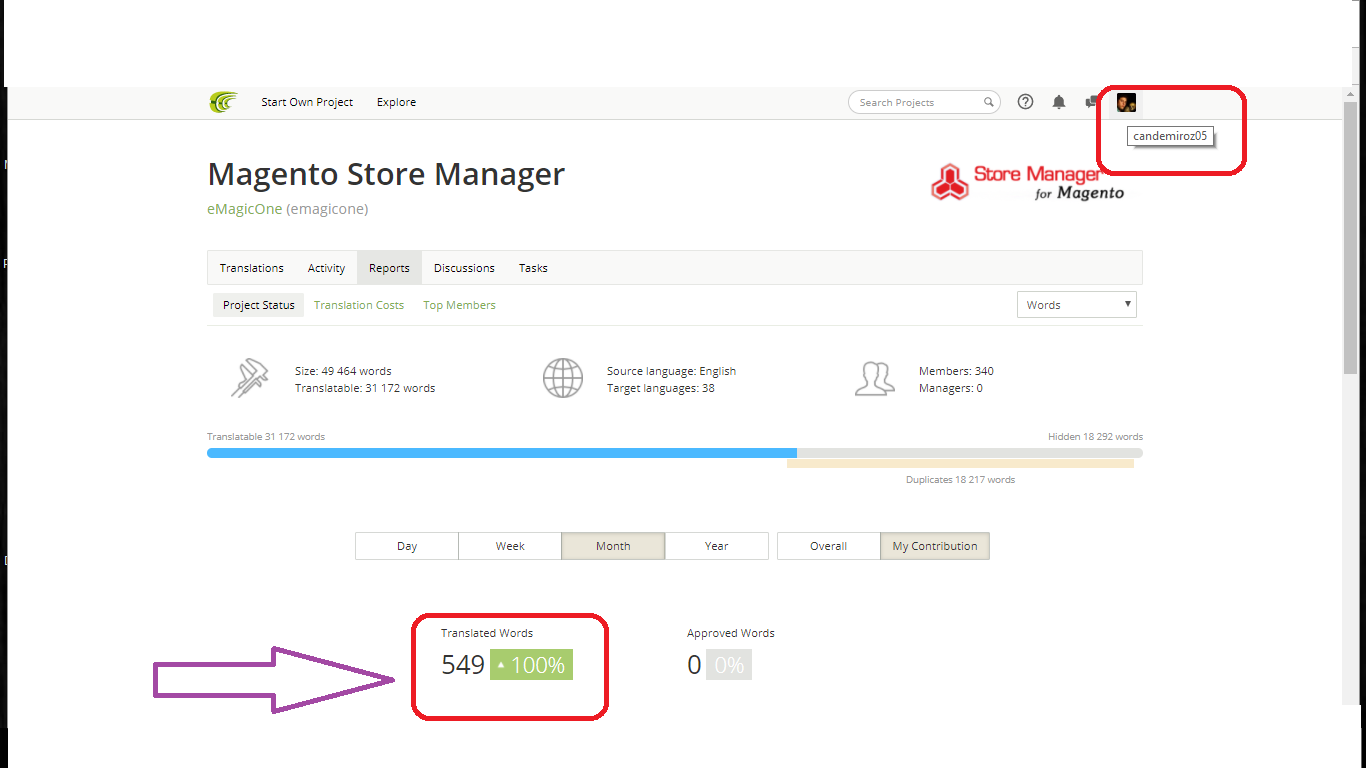Open the notifications bell icon

click(x=1059, y=102)
